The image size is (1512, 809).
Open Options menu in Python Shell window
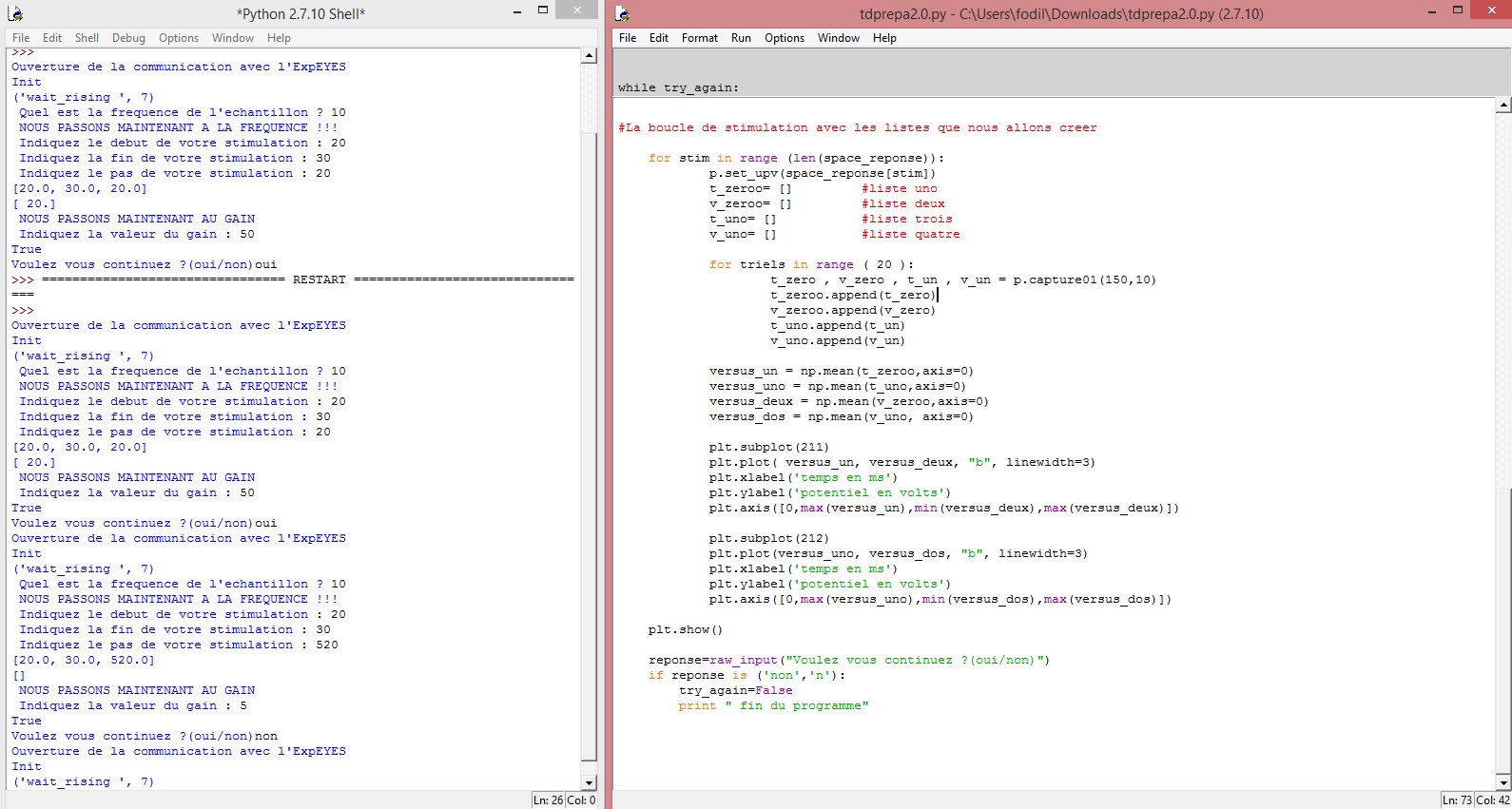(179, 38)
